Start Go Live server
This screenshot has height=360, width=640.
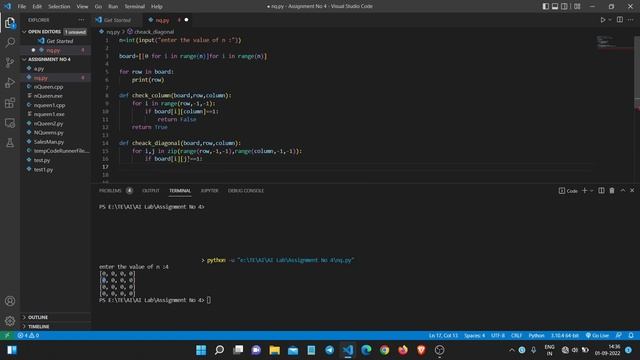pyautogui.click(x=597, y=336)
